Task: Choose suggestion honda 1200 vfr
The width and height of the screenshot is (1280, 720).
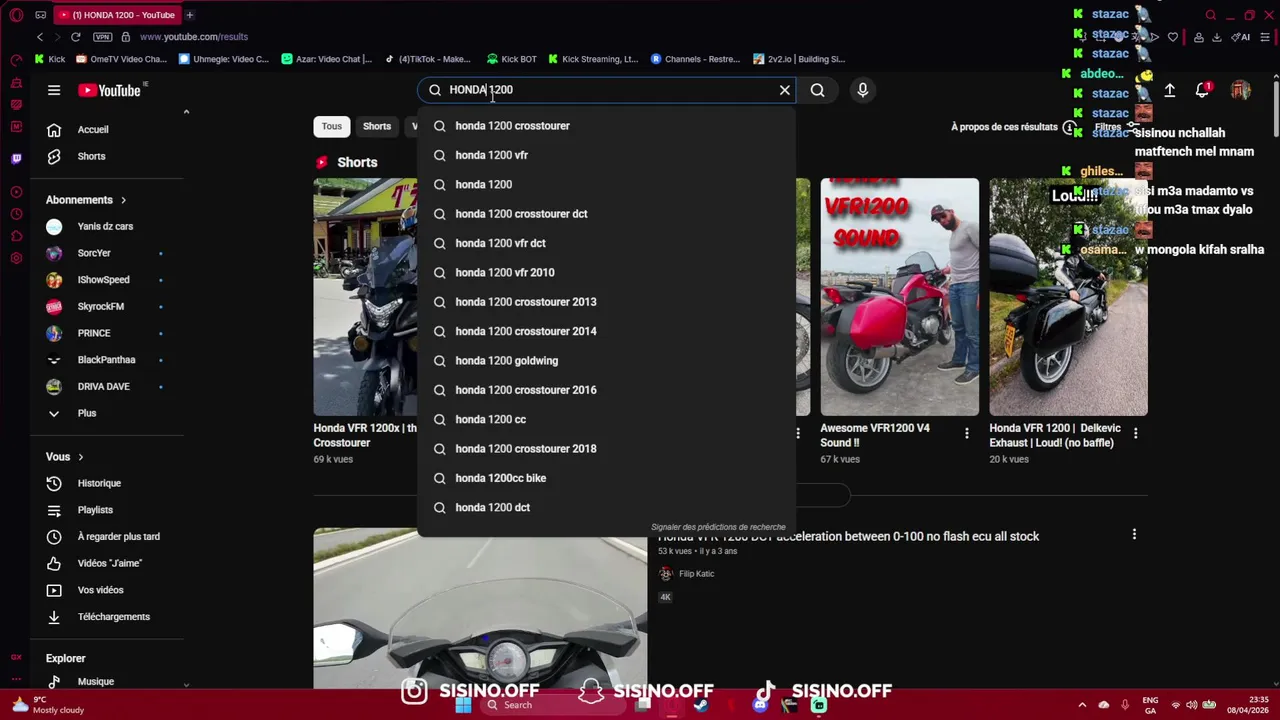Action: (606, 155)
